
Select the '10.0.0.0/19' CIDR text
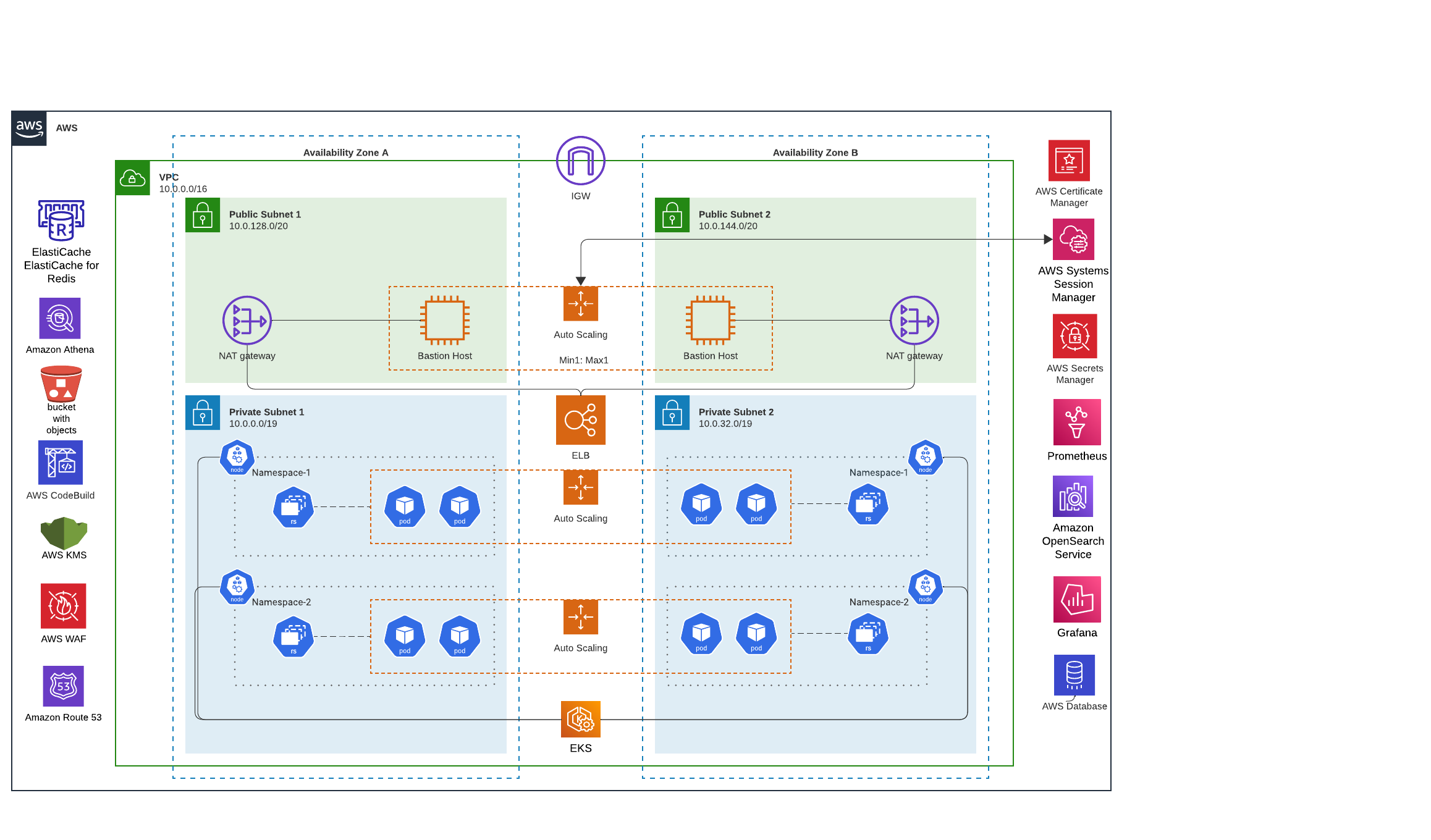point(253,424)
